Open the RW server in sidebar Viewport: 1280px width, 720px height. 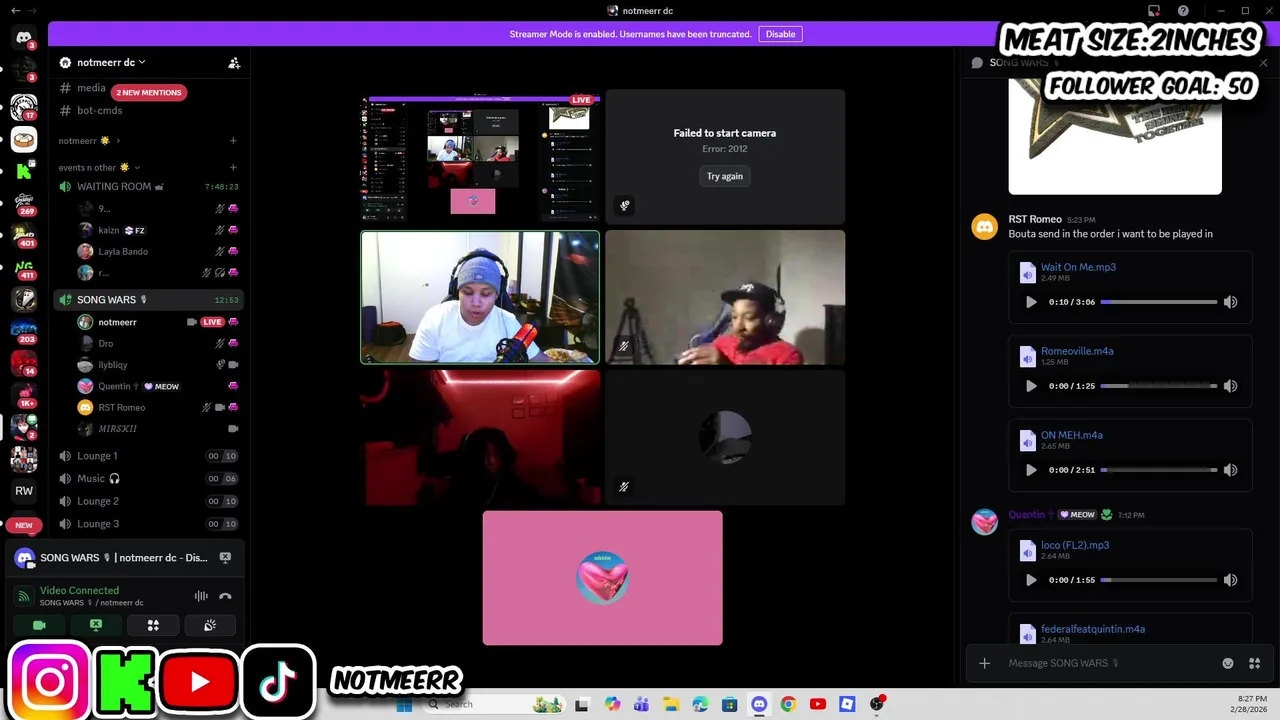point(24,491)
